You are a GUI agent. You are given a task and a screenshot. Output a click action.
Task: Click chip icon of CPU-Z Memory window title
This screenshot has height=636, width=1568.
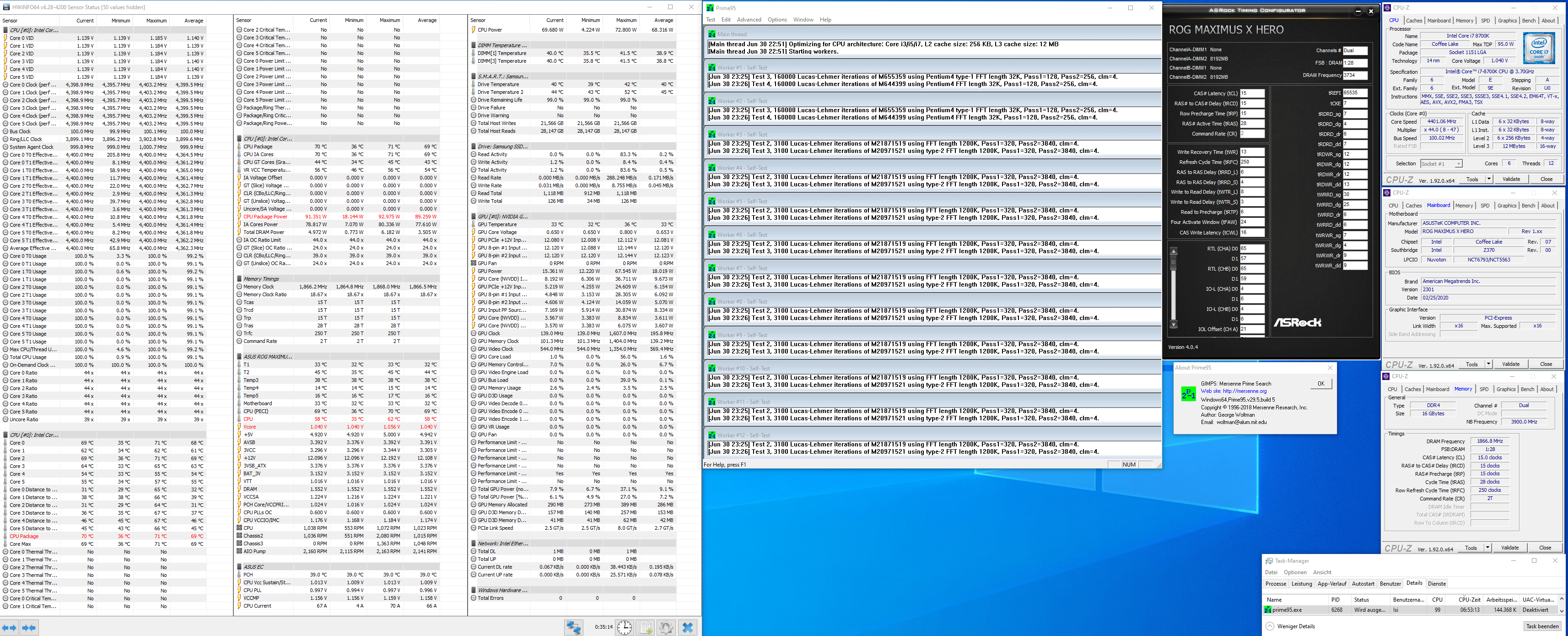1387,376
